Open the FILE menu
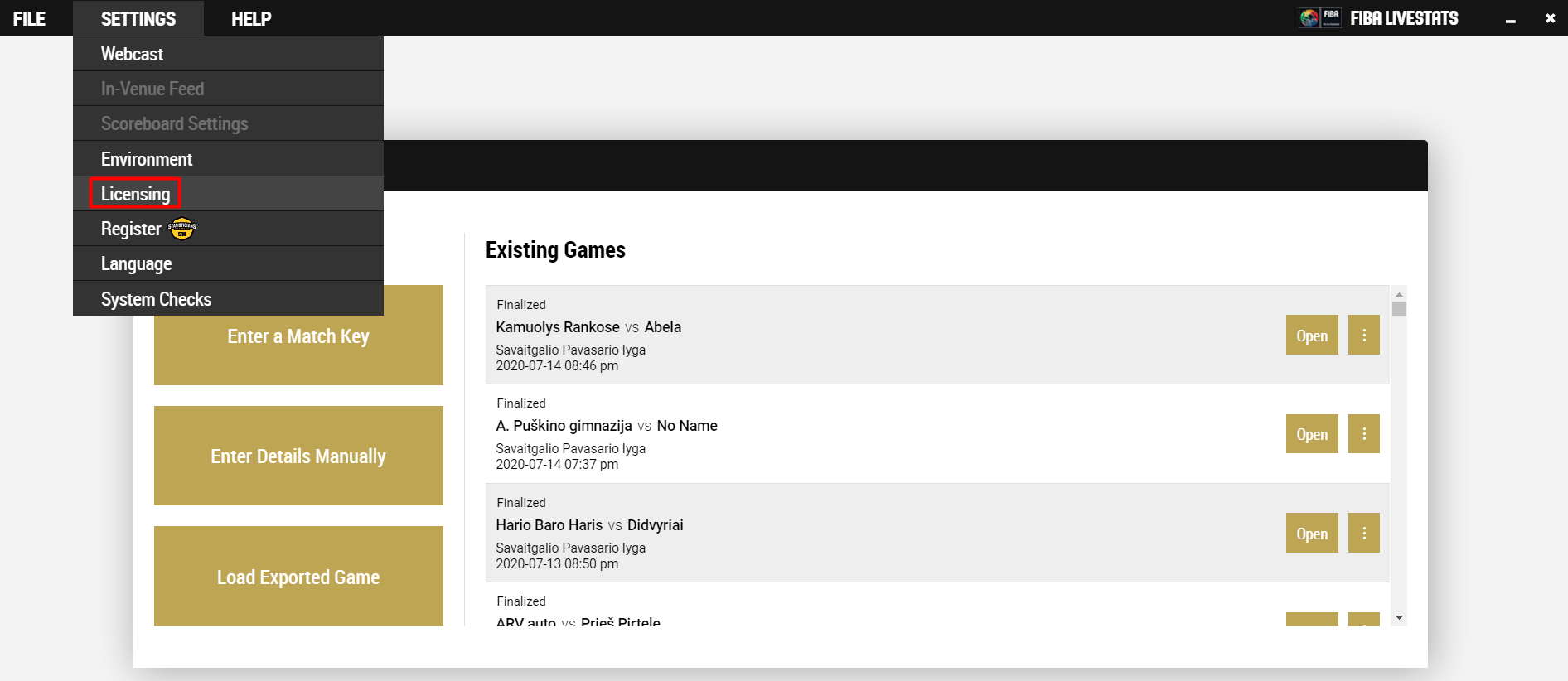Viewport: 1568px width, 681px height. pos(29,18)
